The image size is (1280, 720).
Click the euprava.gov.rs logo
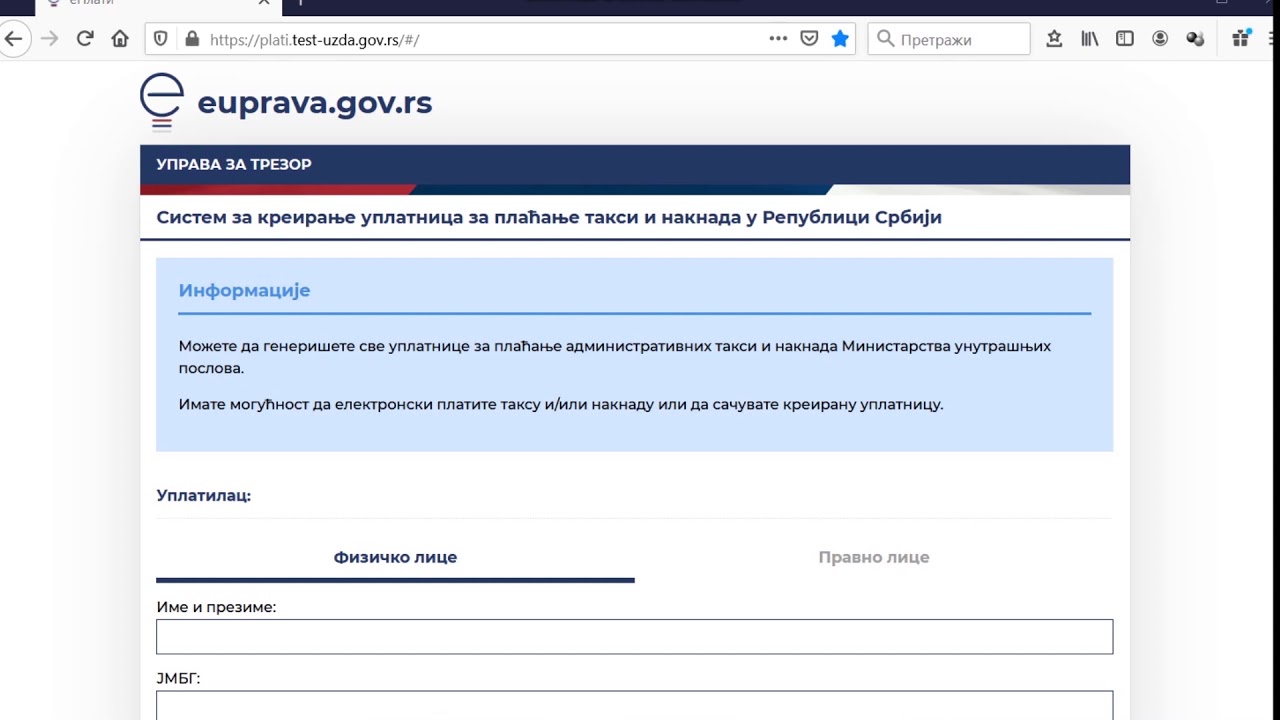(286, 102)
